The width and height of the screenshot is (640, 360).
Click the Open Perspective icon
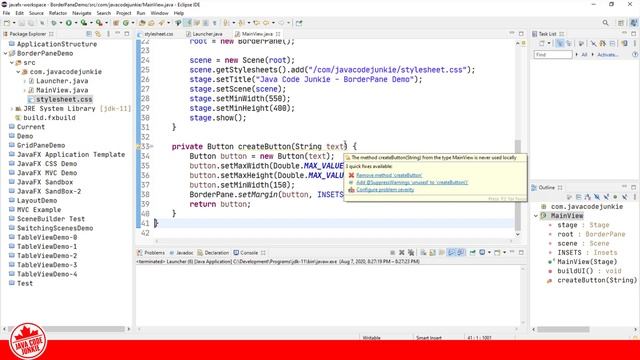click(x=621, y=23)
